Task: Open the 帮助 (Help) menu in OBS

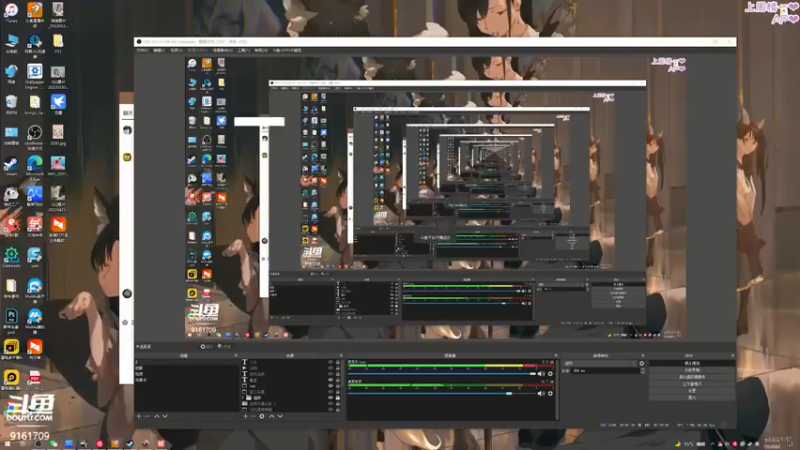Action: [261, 51]
